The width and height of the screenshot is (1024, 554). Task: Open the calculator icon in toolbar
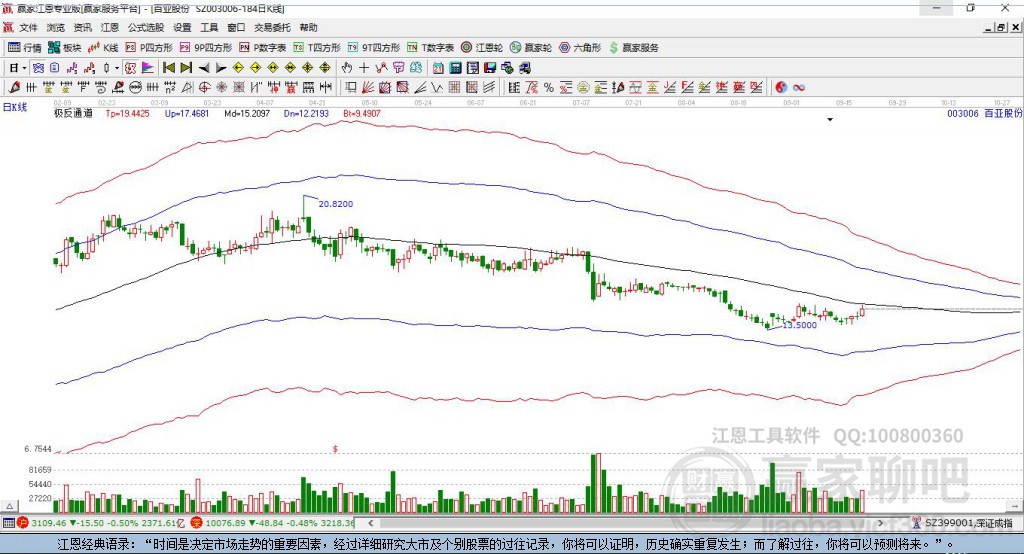(455, 67)
